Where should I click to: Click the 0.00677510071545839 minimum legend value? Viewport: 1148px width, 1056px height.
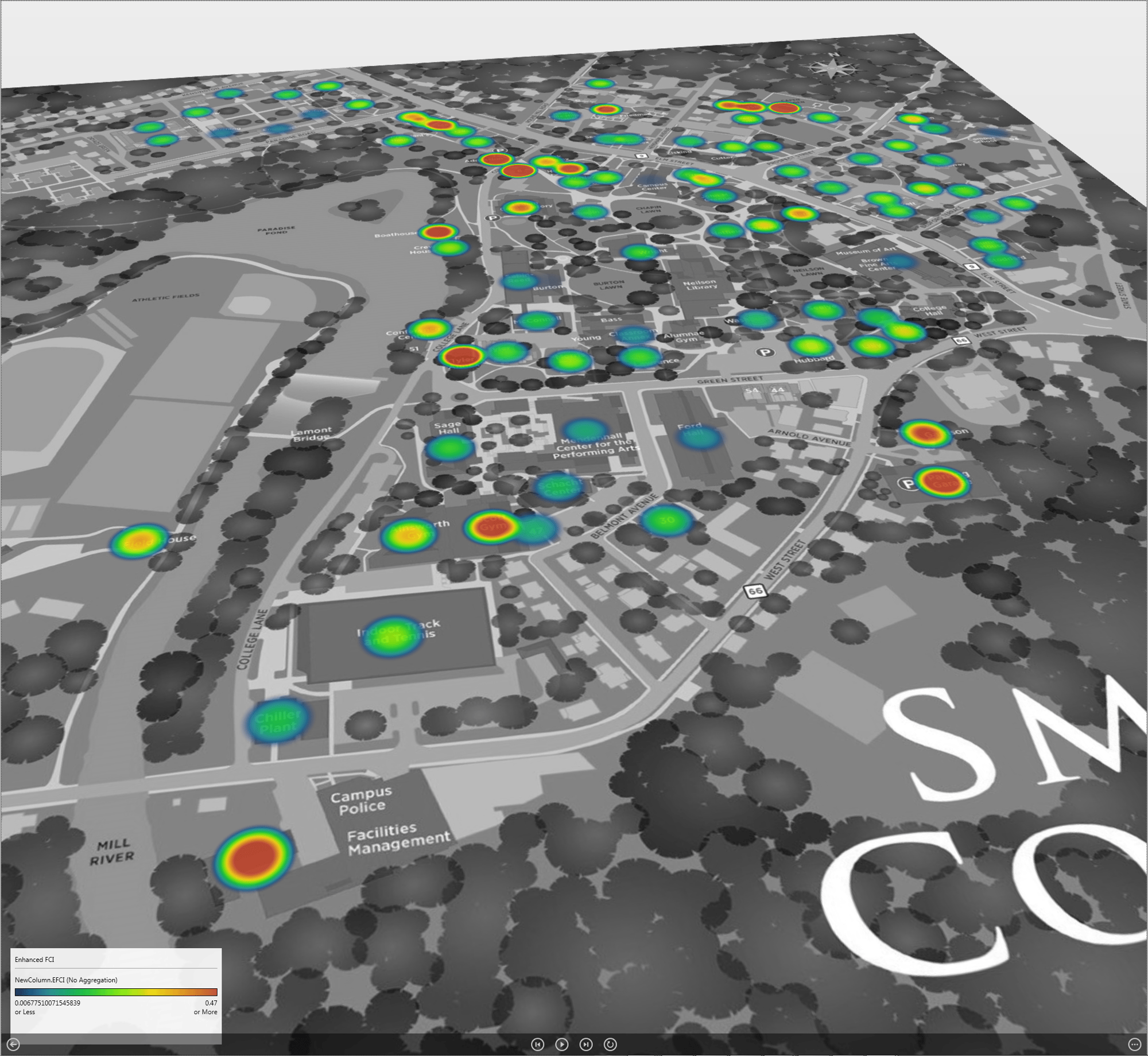pos(48,1003)
